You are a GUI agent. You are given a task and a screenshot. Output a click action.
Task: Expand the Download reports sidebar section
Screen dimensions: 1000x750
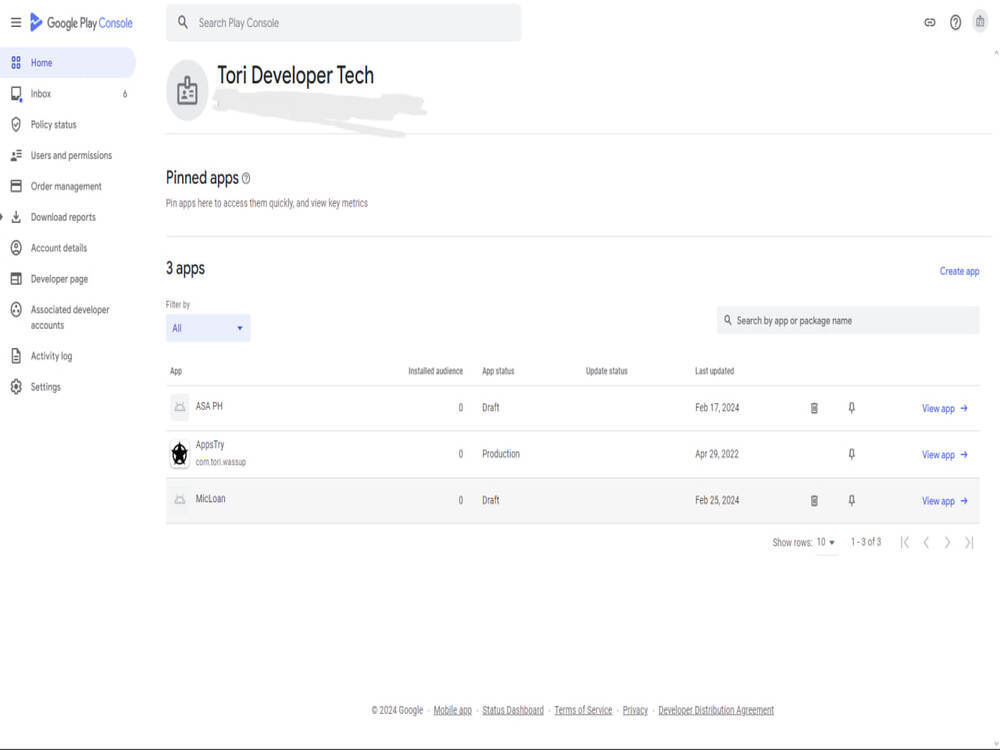[x=62, y=217]
